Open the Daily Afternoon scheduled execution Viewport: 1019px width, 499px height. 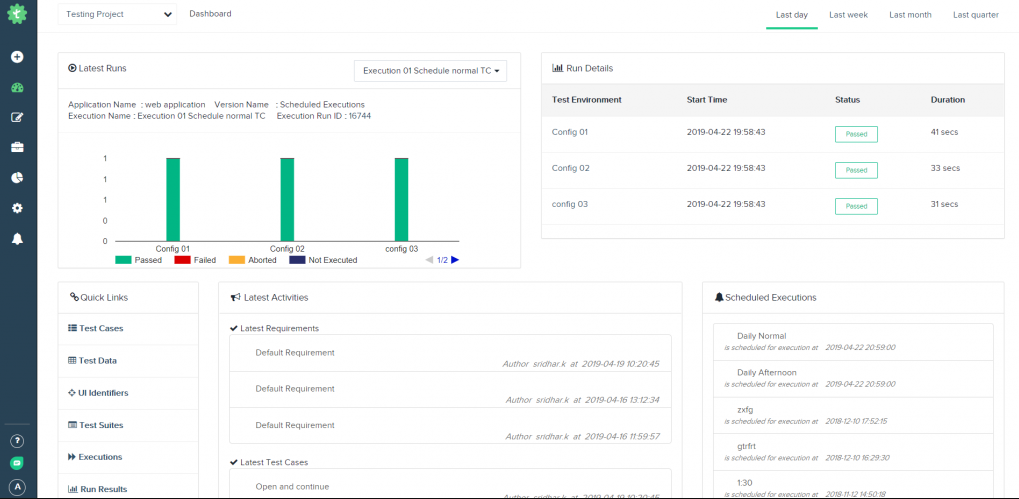pyautogui.click(x=853, y=378)
